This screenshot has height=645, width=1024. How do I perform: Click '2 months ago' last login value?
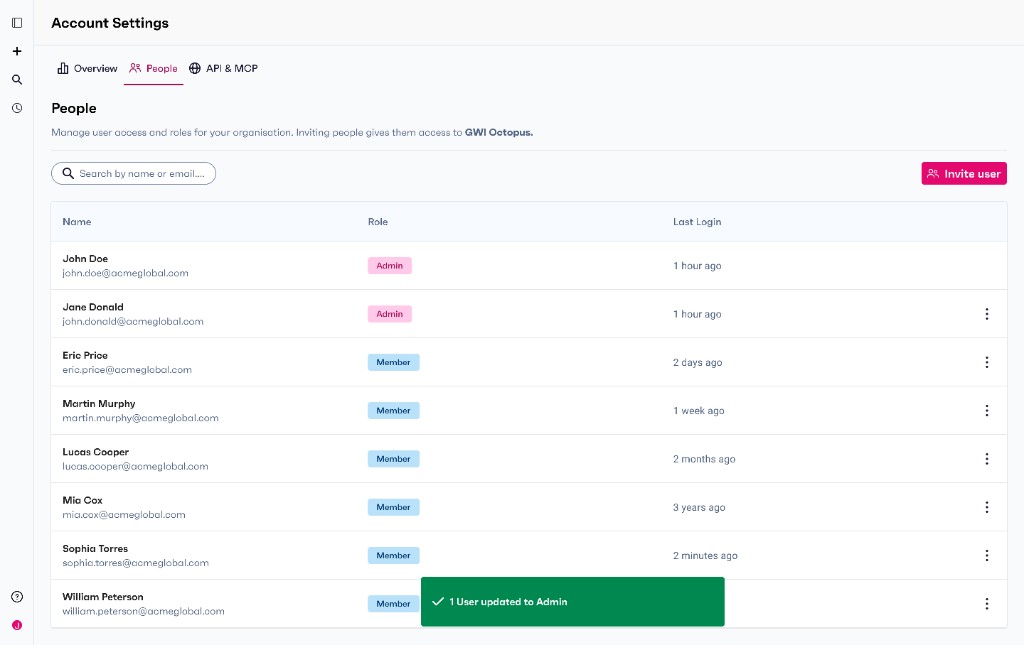click(704, 459)
